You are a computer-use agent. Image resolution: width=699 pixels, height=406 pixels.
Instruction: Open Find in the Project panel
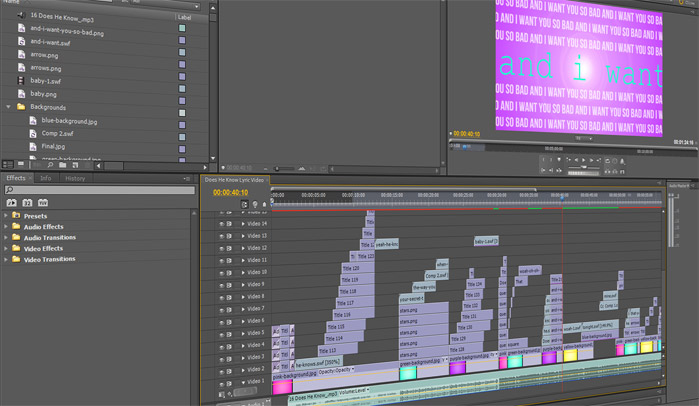pyautogui.click(x=50, y=165)
